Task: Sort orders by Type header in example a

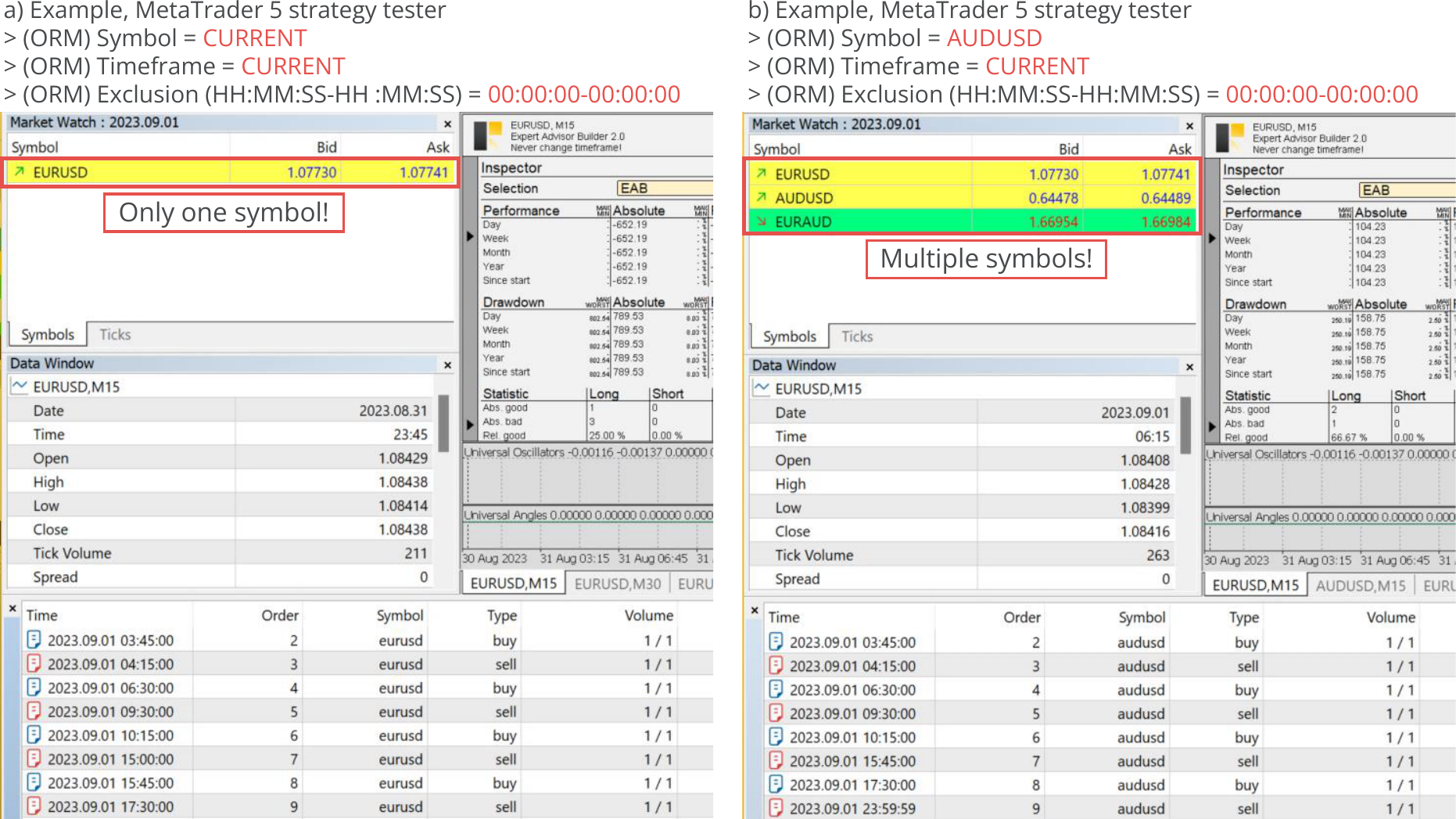Action: click(x=501, y=616)
